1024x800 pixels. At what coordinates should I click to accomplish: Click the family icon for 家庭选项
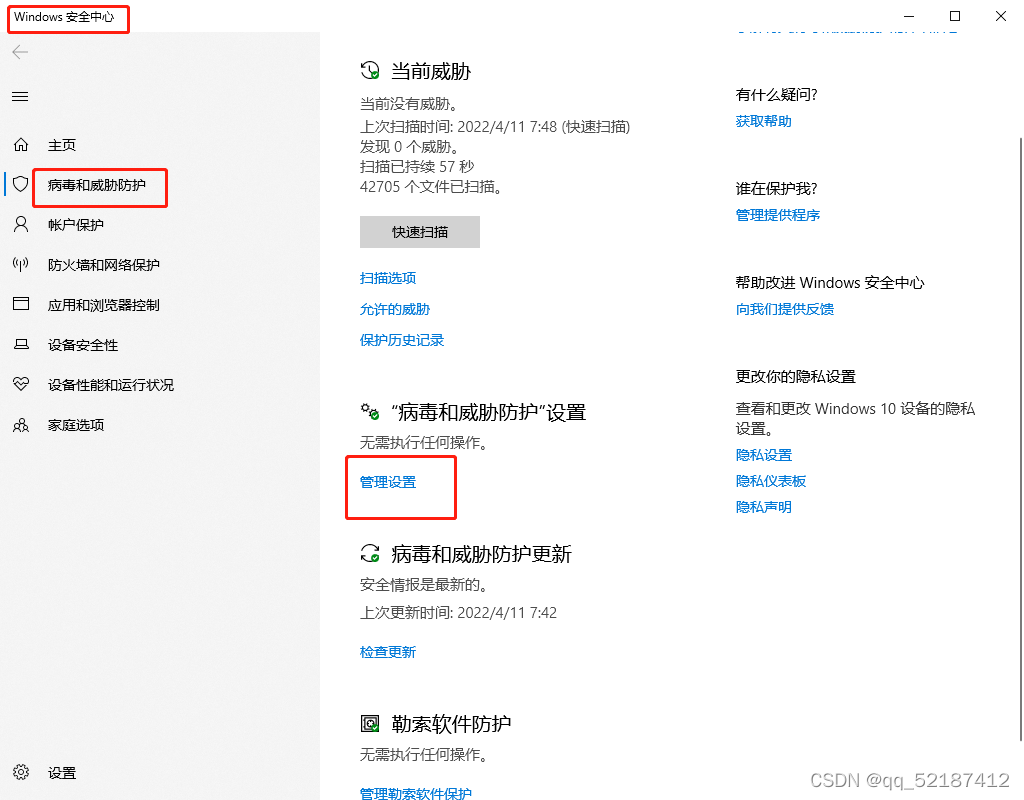pos(21,425)
